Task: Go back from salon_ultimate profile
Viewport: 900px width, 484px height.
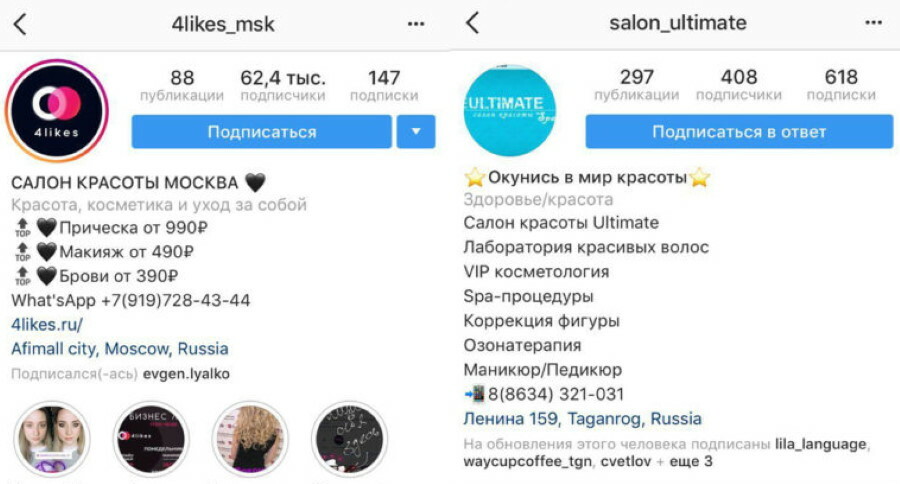Action: point(472,24)
